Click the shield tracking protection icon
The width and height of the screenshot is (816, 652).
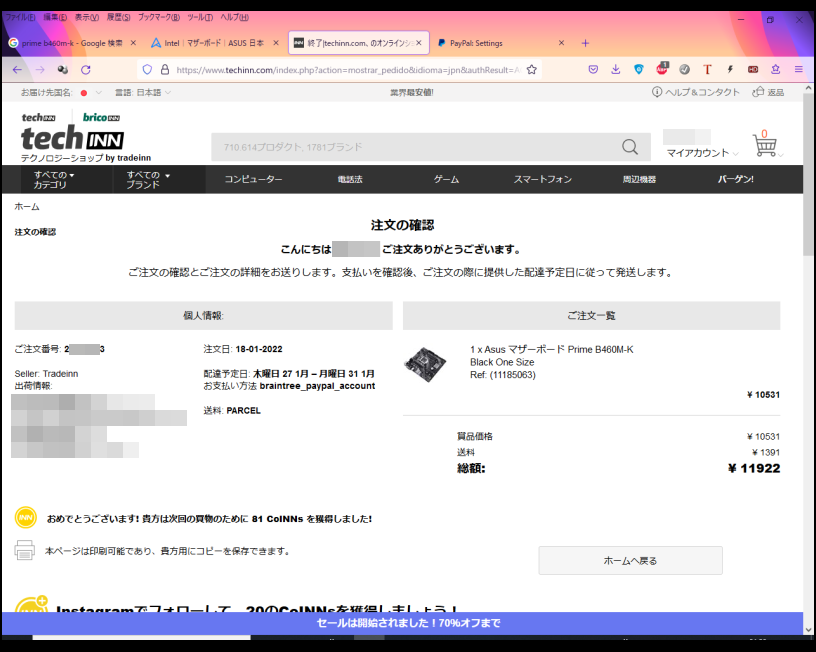[147, 70]
